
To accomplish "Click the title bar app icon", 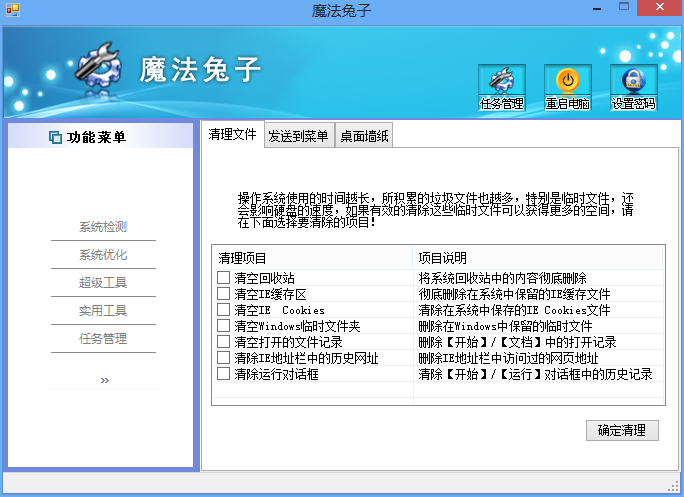I will coord(13,10).
